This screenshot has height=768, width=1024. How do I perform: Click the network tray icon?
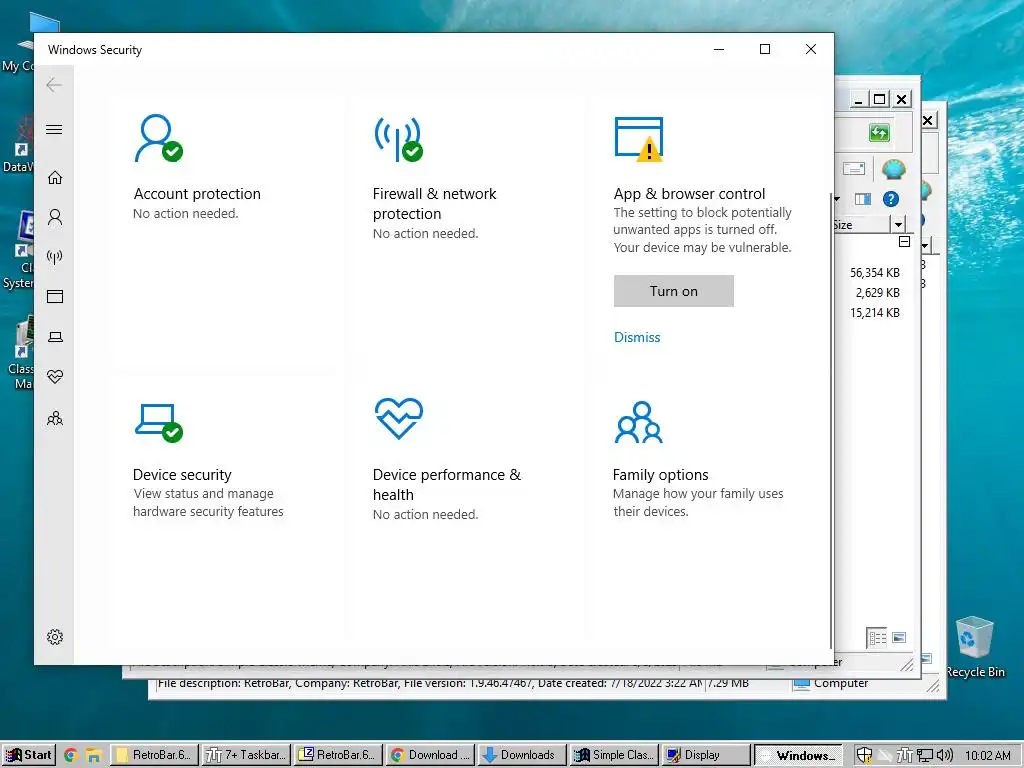(924, 756)
